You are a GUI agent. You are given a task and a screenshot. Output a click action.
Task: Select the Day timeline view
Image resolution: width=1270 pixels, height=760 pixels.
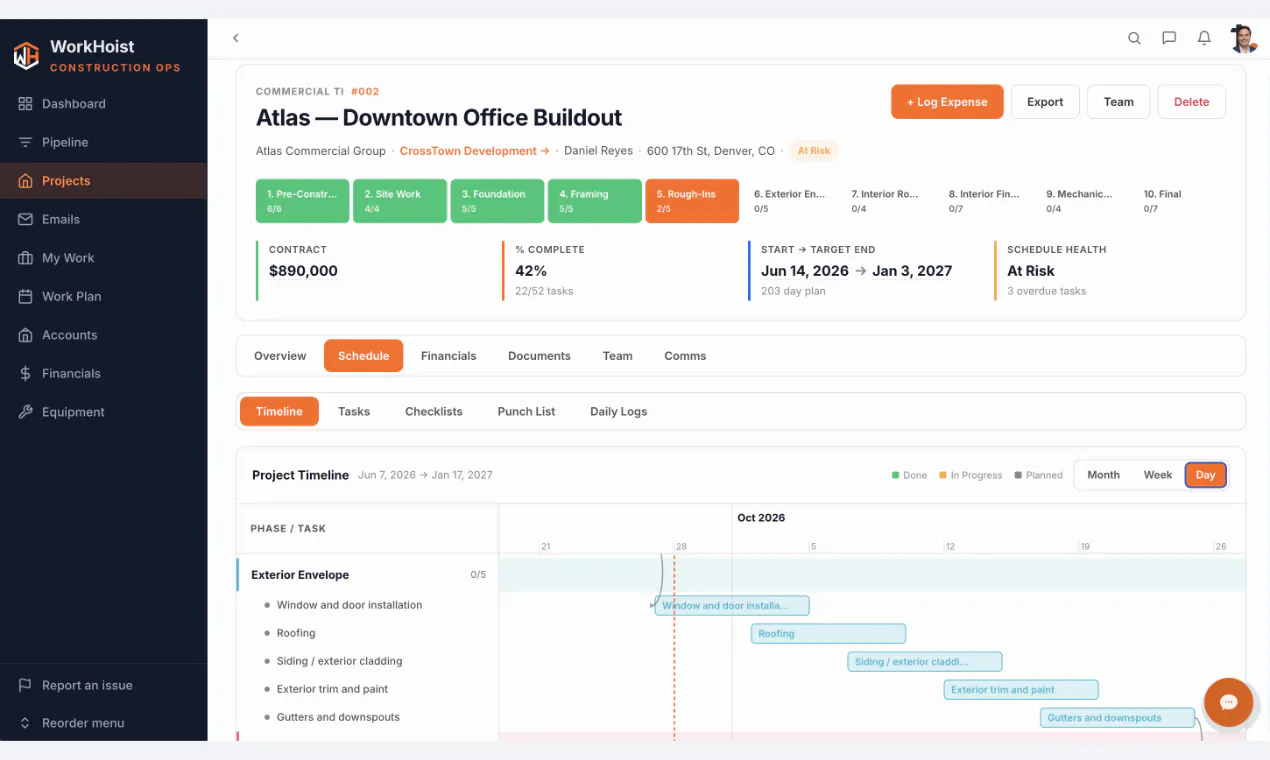[1205, 475]
